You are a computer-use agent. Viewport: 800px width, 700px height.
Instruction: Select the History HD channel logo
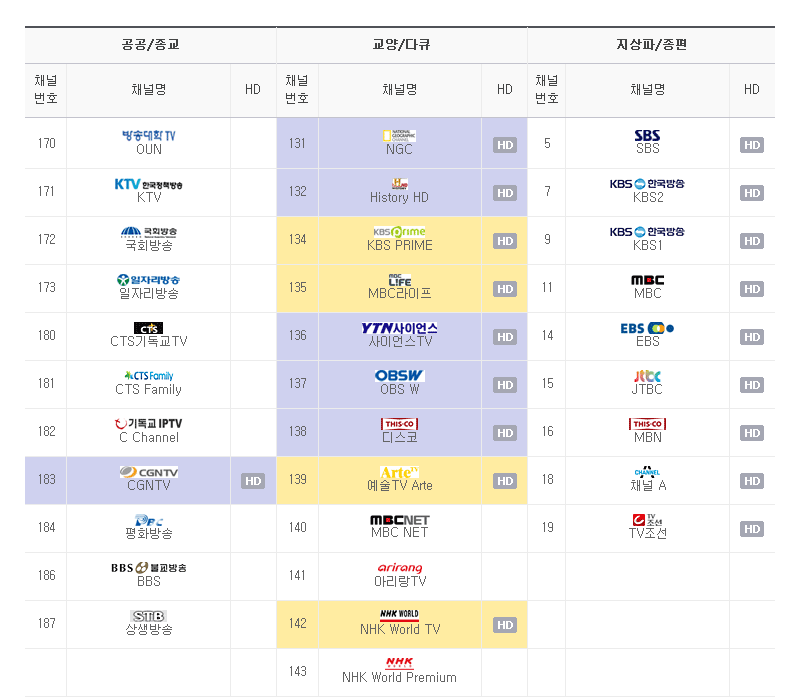(399, 184)
